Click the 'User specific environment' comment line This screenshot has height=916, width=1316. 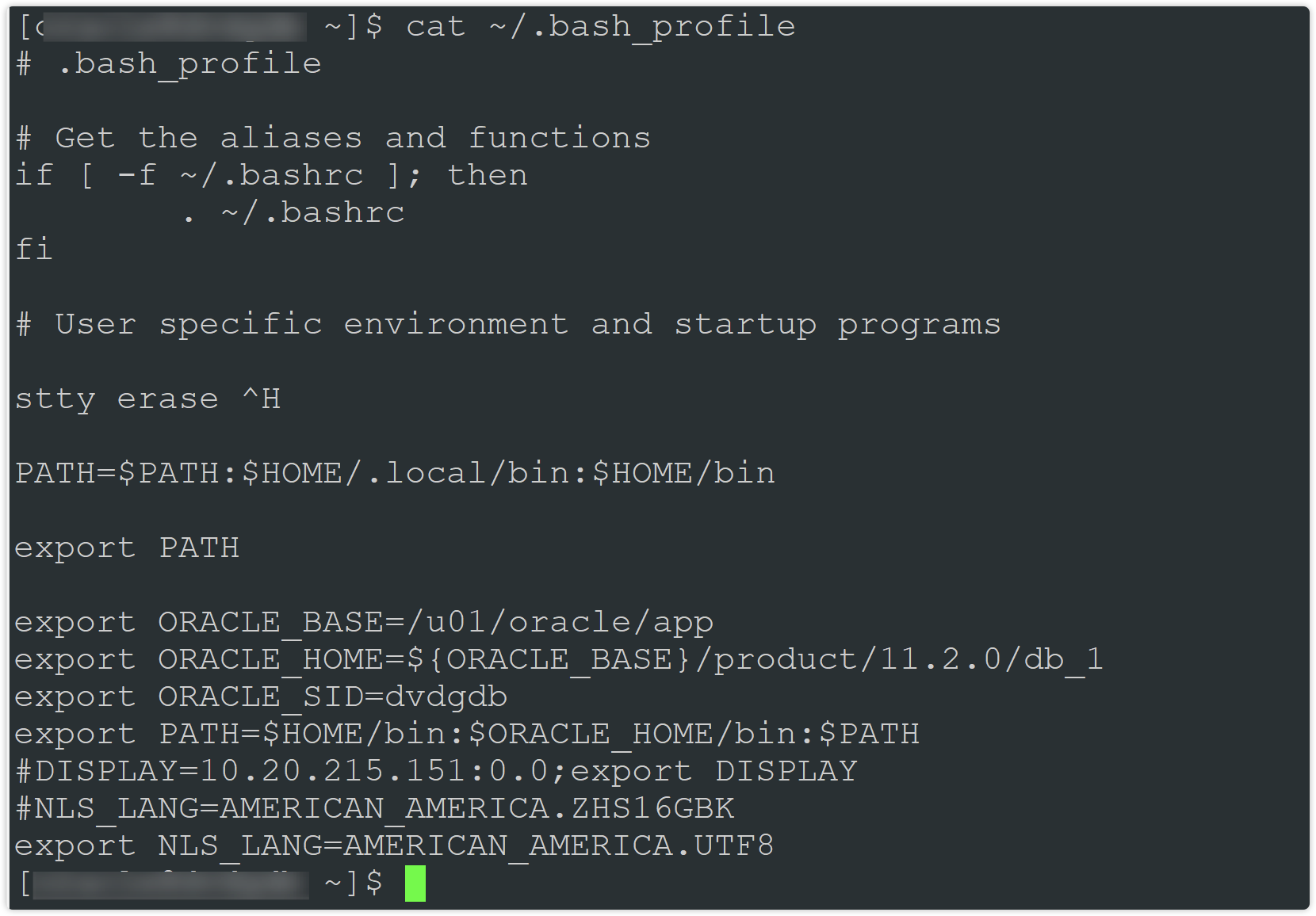click(x=508, y=325)
